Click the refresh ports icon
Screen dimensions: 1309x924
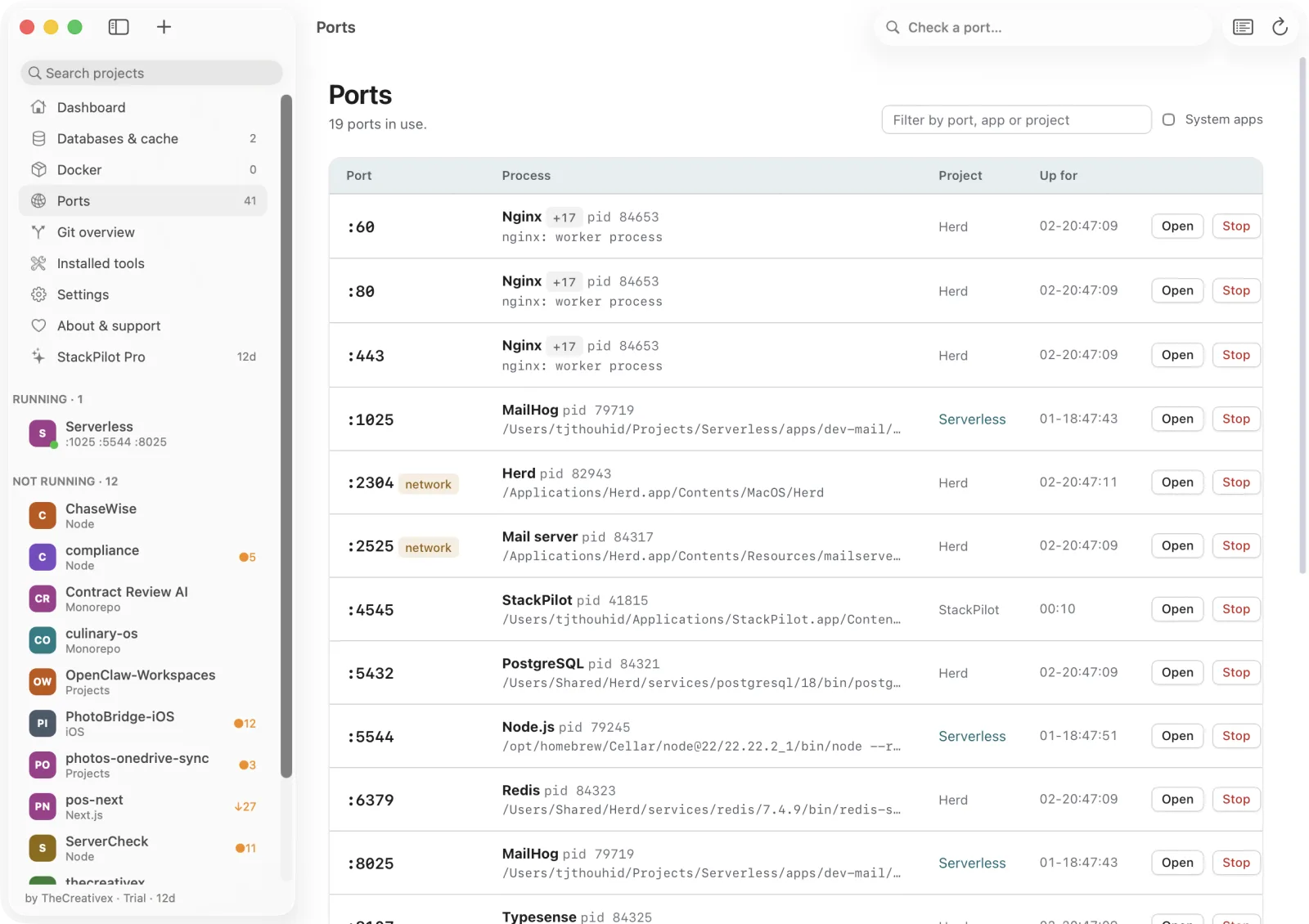(1280, 27)
